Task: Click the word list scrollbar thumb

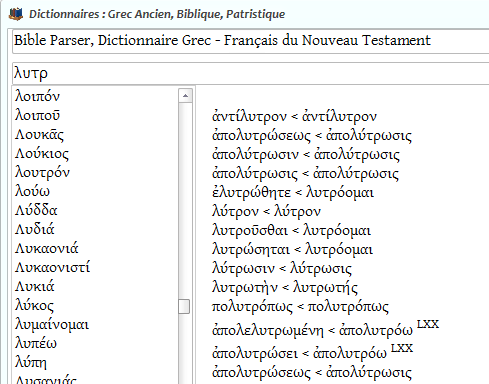Action: tap(184, 306)
